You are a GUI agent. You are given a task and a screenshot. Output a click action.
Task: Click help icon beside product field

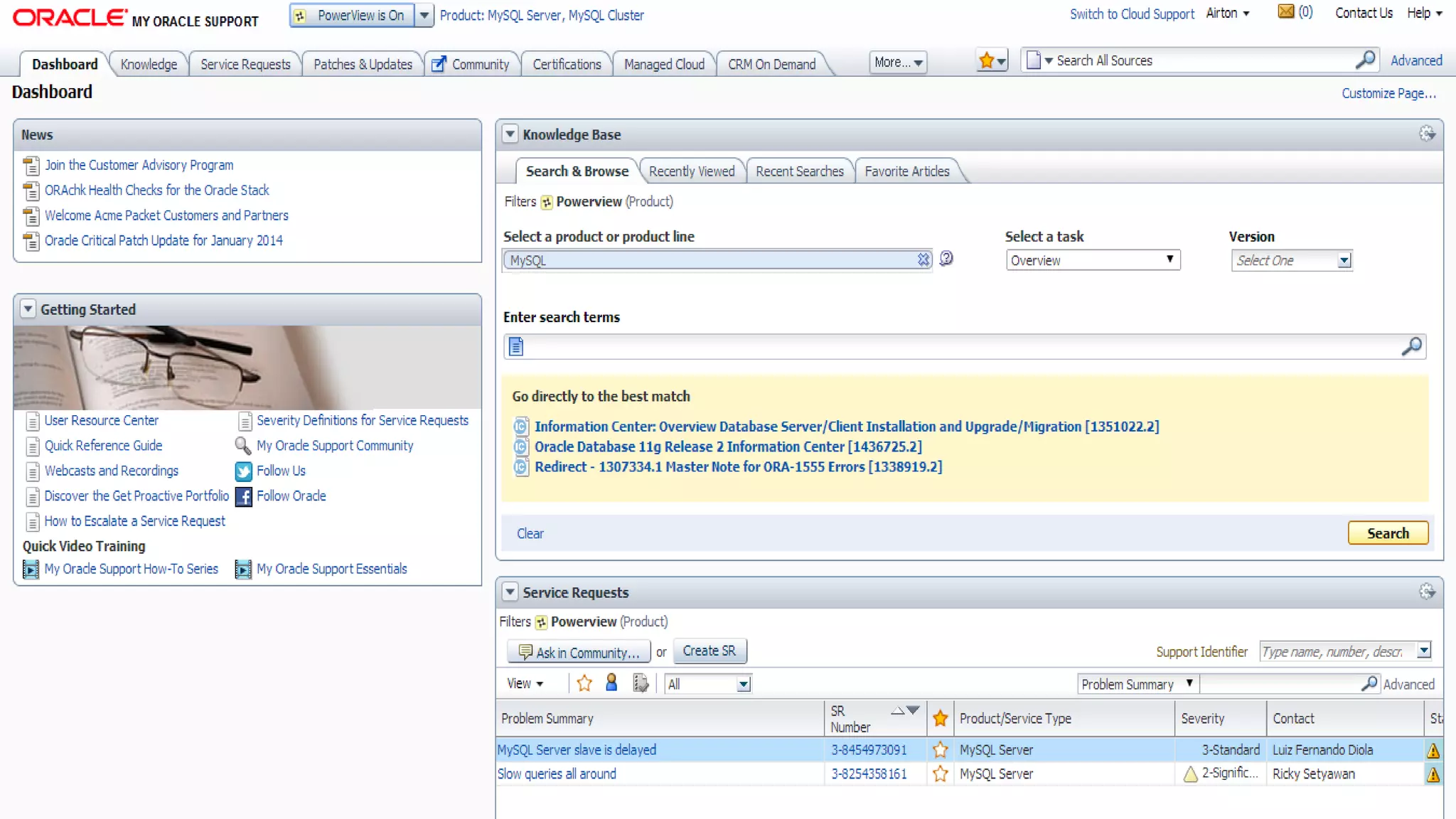pos(946,259)
